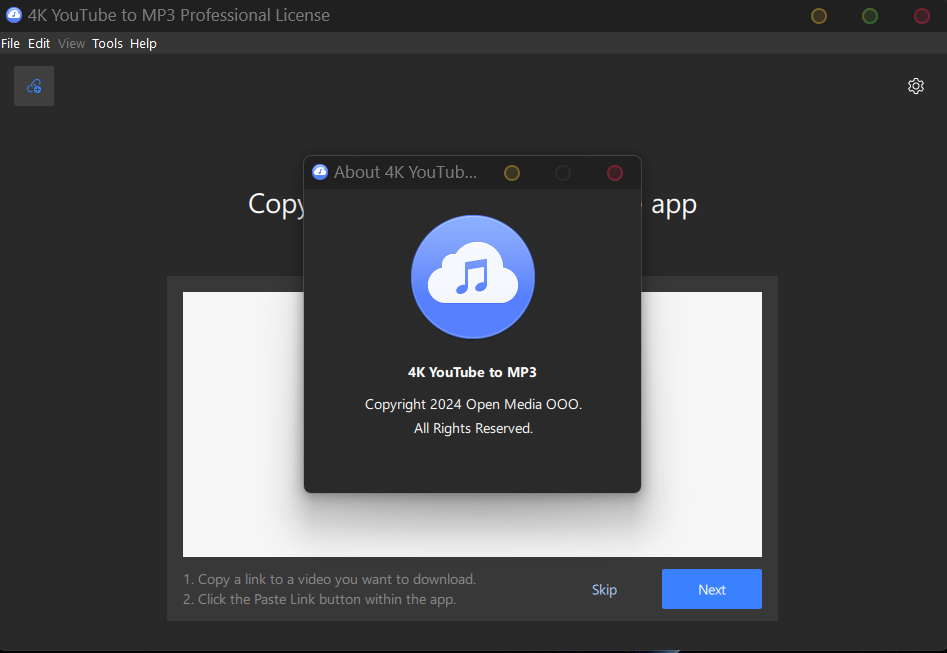The image size is (947, 653).
Task: Maximize the main window with green button
Action: tap(870, 16)
